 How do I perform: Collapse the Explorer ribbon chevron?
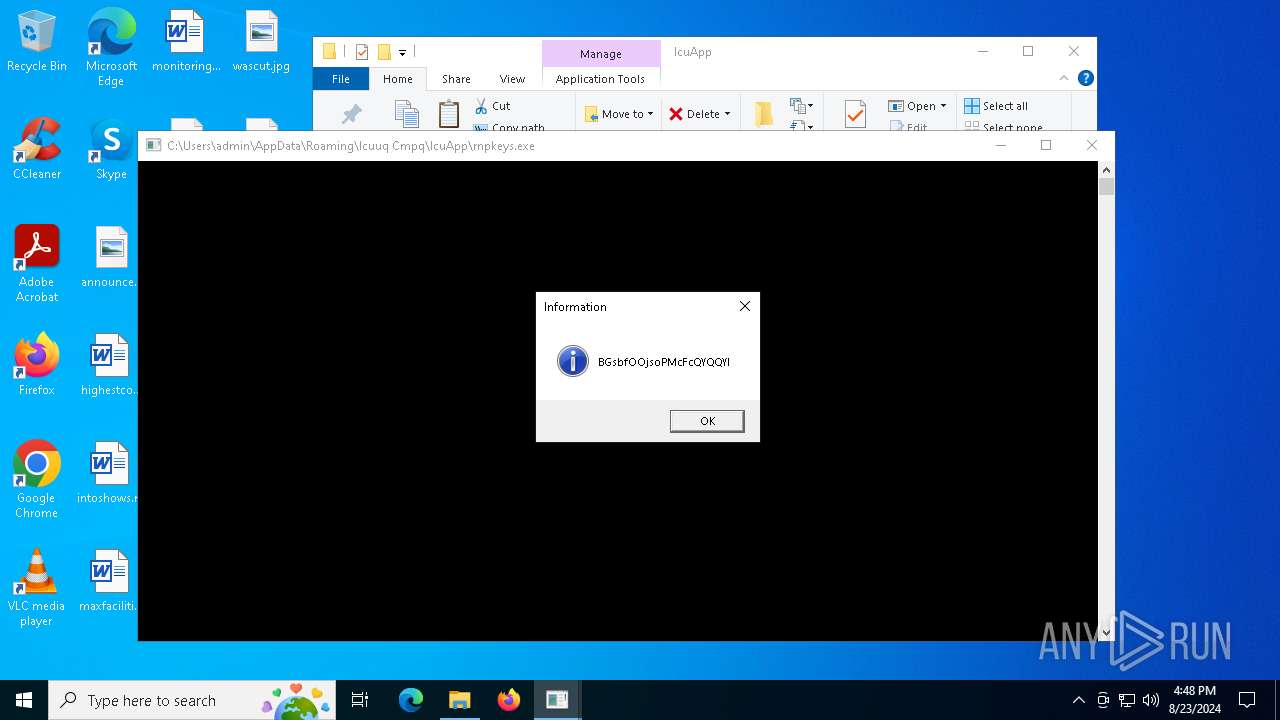(1064, 78)
